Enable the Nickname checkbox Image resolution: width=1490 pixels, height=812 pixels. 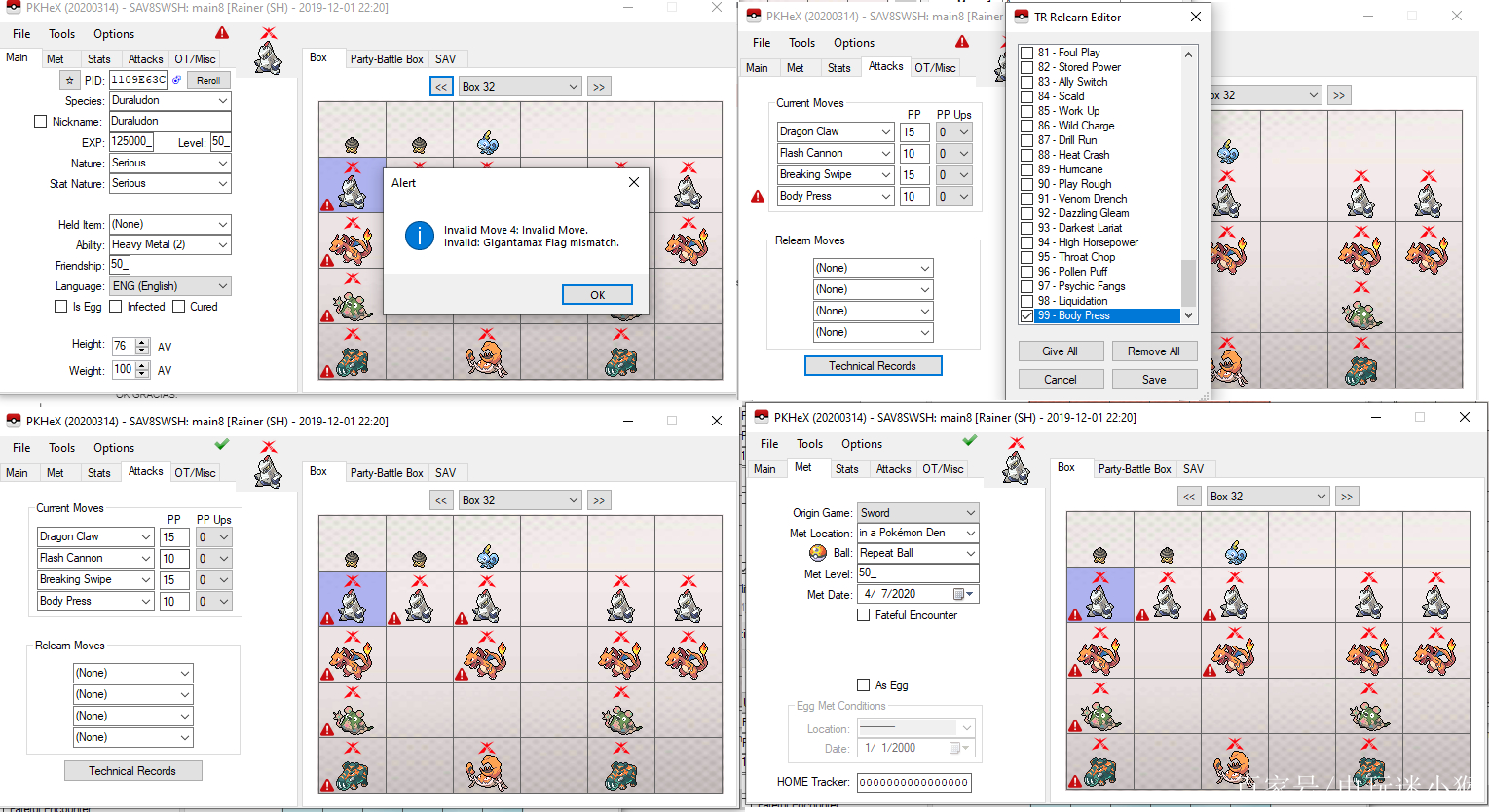click(40, 122)
